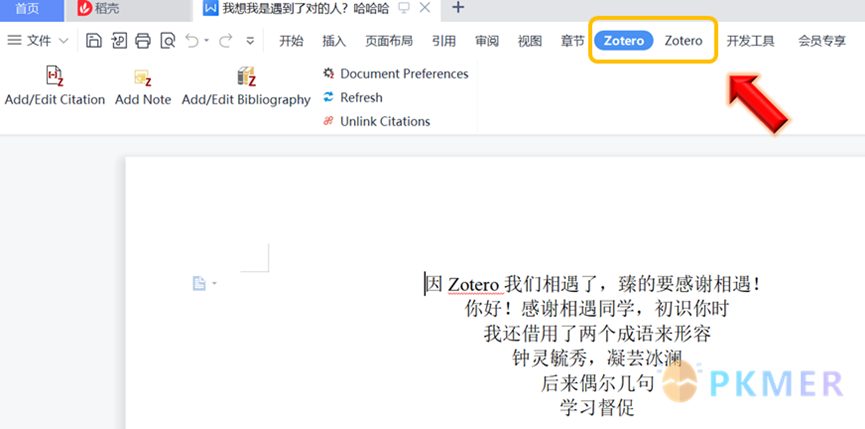
Task: Open a new tab with the plus button
Action: pyautogui.click(x=458, y=8)
